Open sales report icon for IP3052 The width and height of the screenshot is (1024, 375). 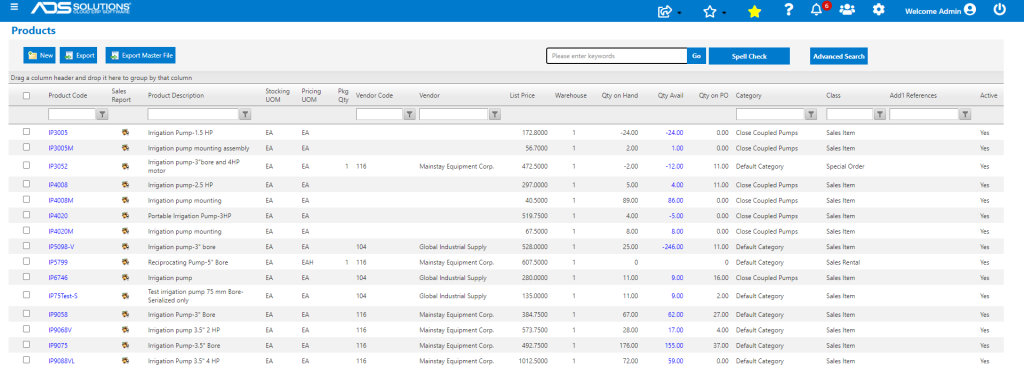125,166
